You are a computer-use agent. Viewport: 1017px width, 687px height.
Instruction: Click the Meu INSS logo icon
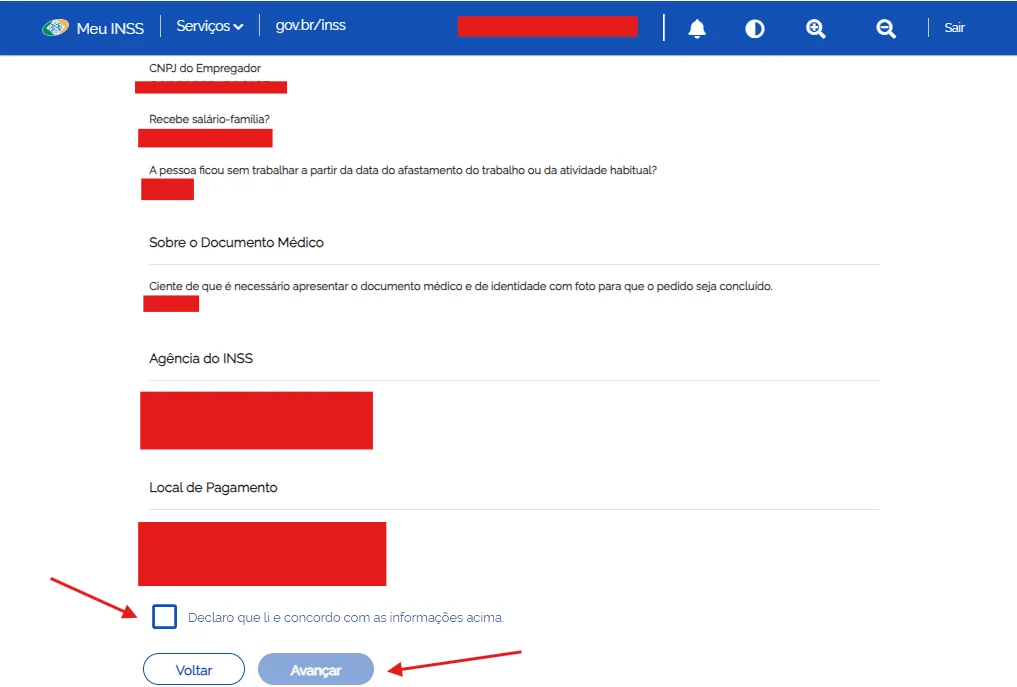(x=55, y=28)
